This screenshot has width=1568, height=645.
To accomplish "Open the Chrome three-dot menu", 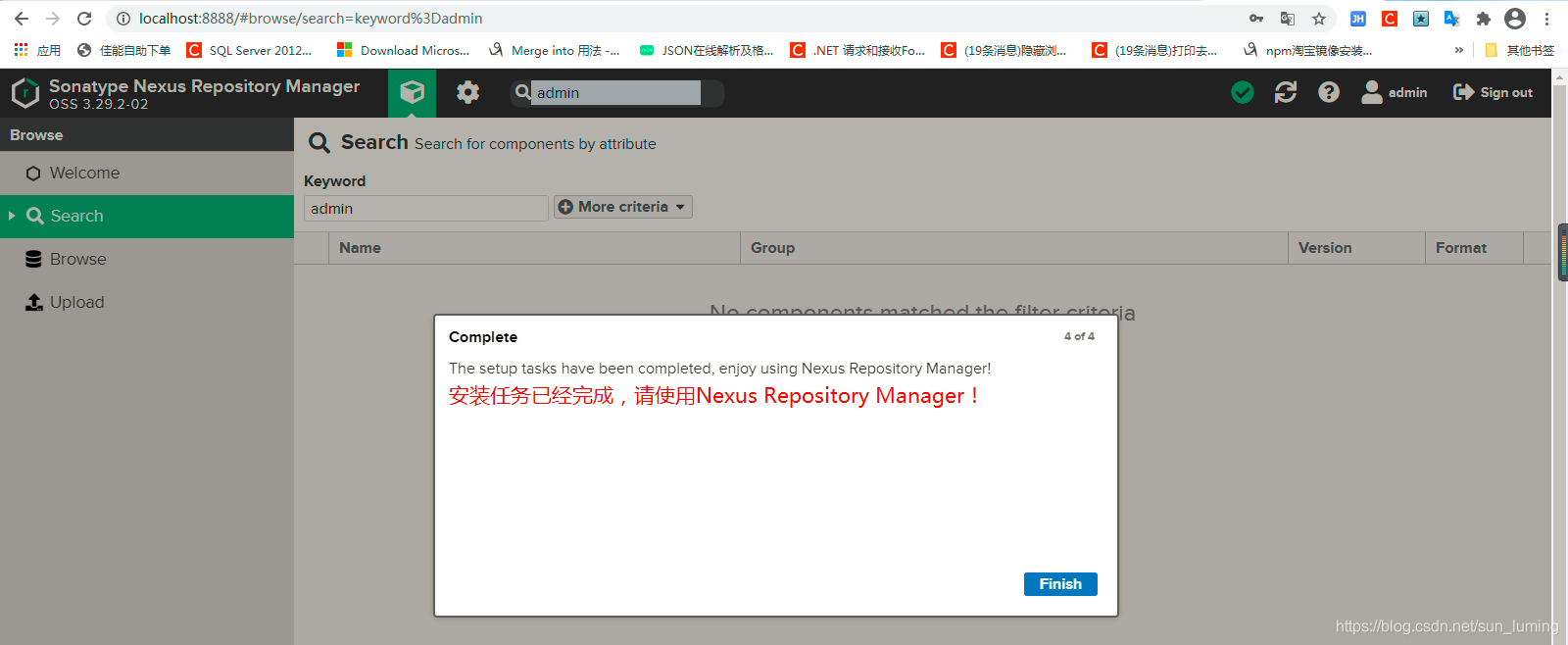I will coord(1546,19).
